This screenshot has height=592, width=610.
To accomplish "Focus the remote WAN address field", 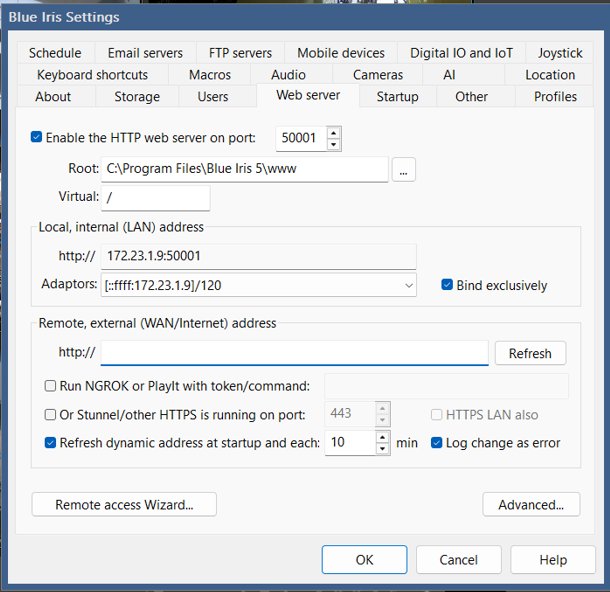I will 294,353.
